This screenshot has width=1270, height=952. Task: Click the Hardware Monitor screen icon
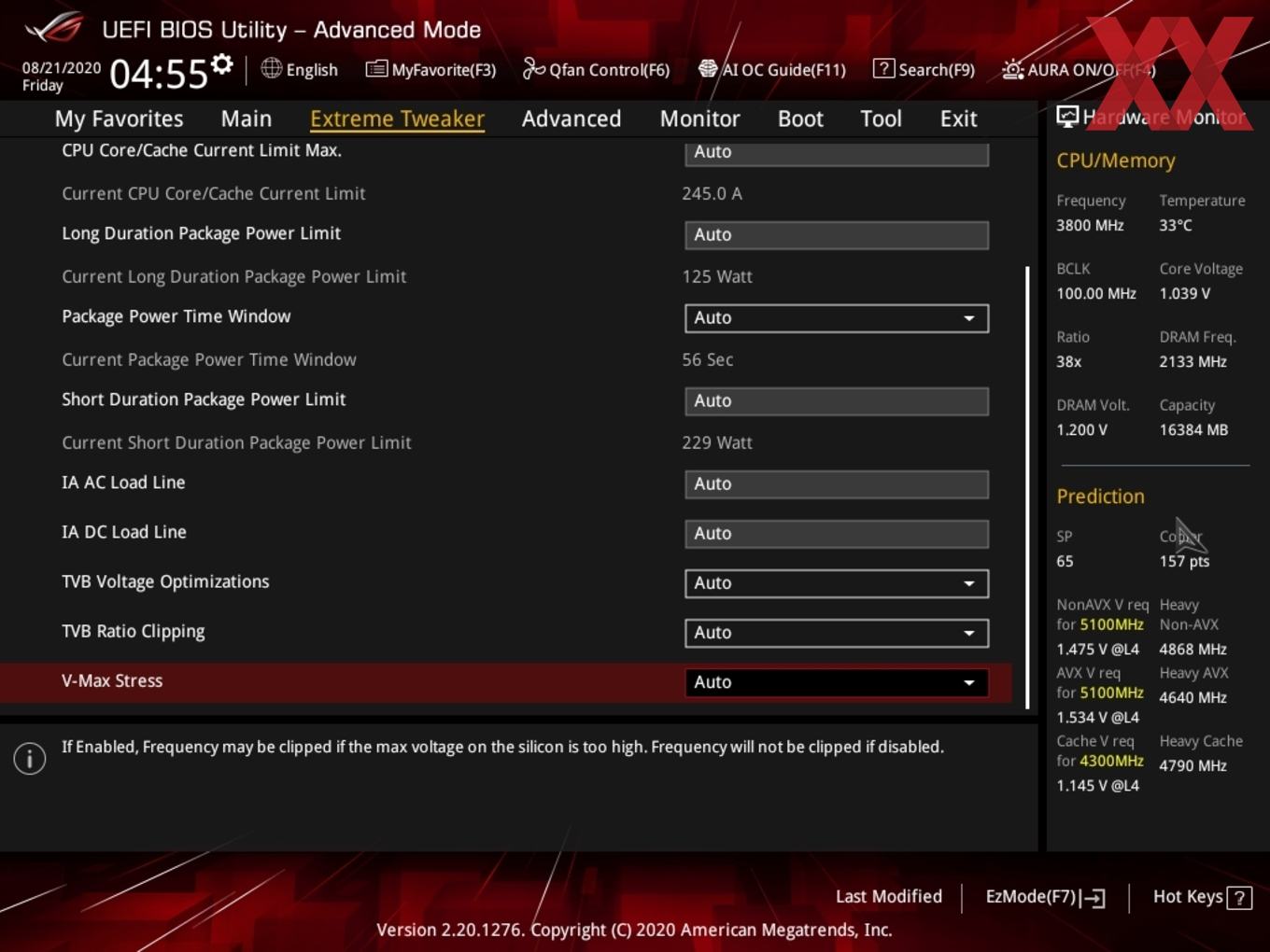pos(1067,117)
